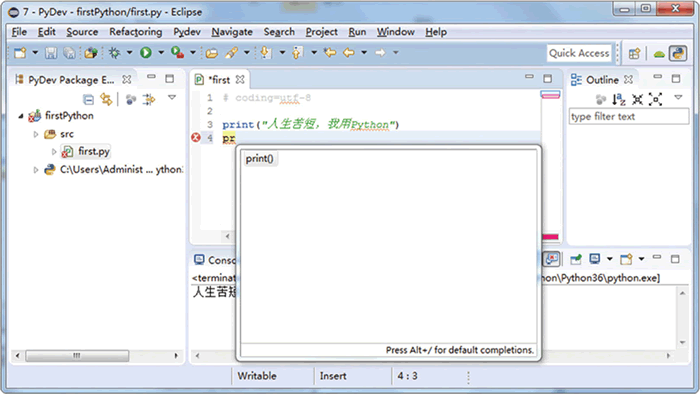This screenshot has height=394, width=700.
Task: Open the Source menu
Action: pyautogui.click(x=82, y=32)
